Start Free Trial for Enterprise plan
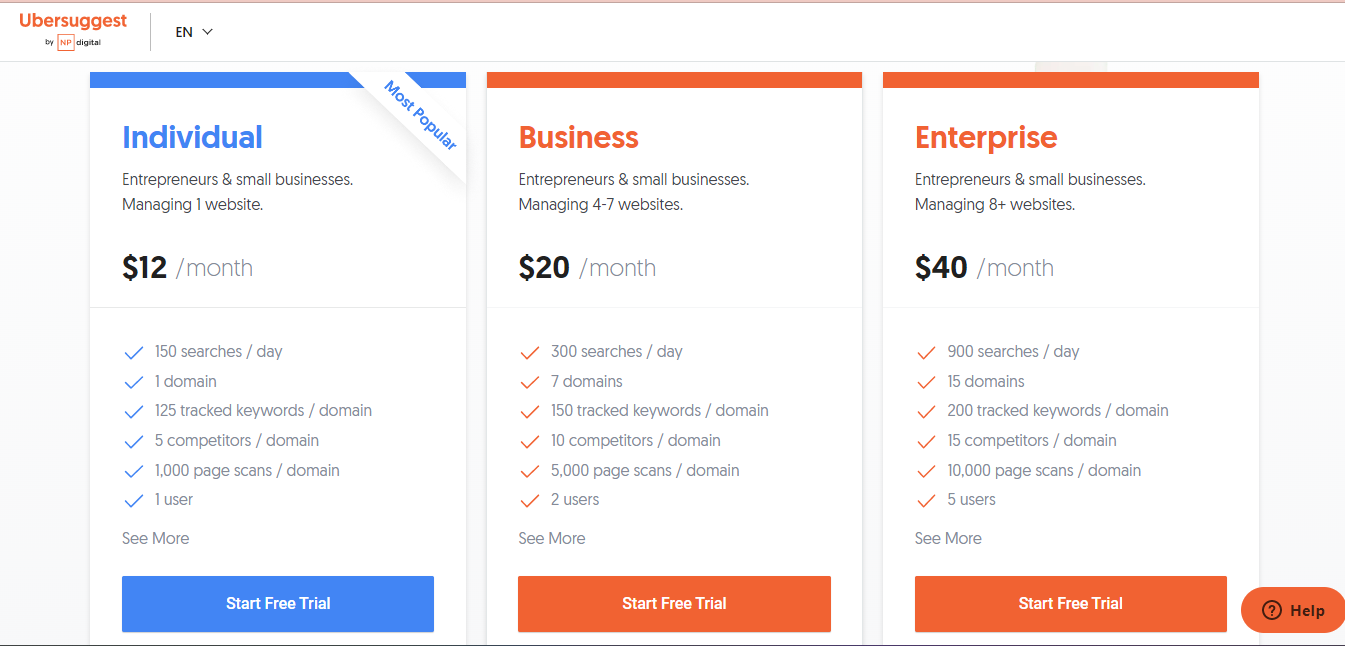The height and width of the screenshot is (646, 1345). [1070, 603]
